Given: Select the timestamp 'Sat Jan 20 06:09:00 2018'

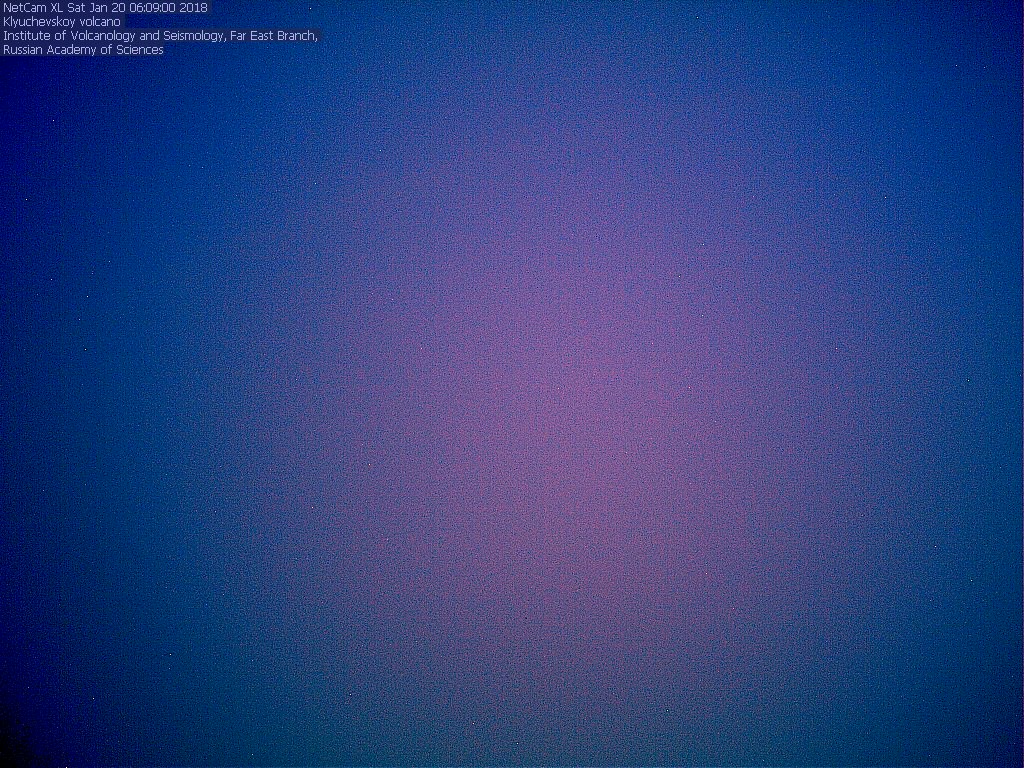Looking at the screenshot, I should tap(137, 8).
